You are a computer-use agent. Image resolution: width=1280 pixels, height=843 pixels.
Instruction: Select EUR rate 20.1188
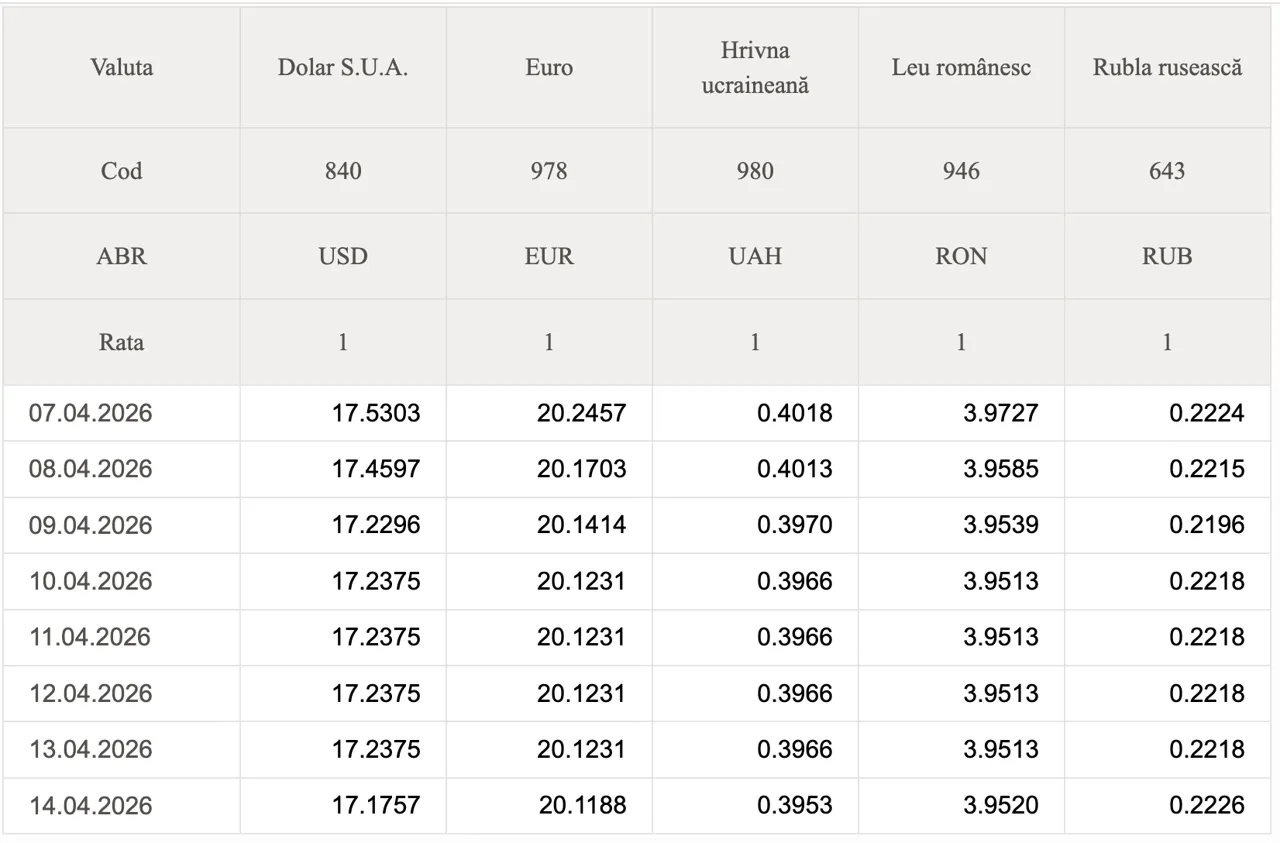[582, 805]
